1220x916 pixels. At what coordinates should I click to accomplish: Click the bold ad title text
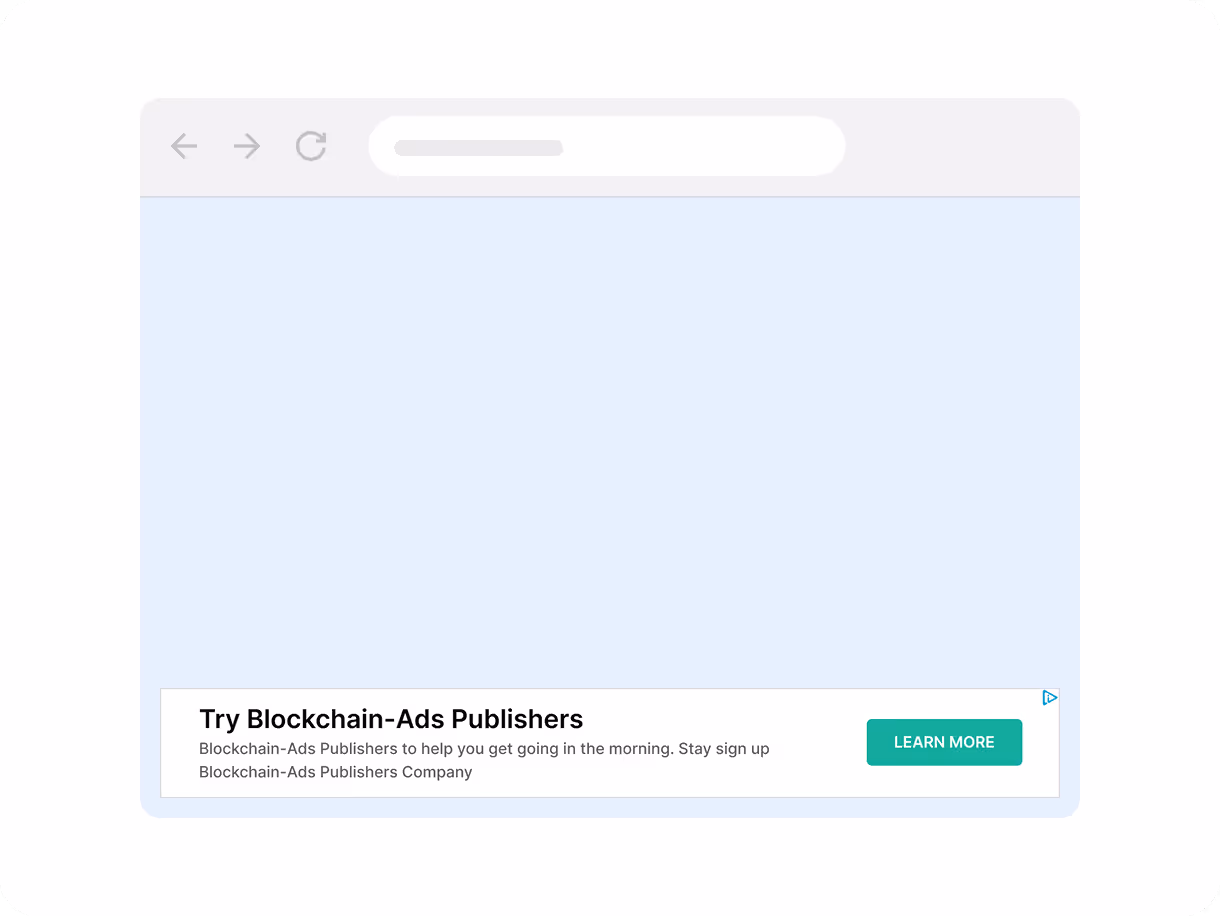391,719
